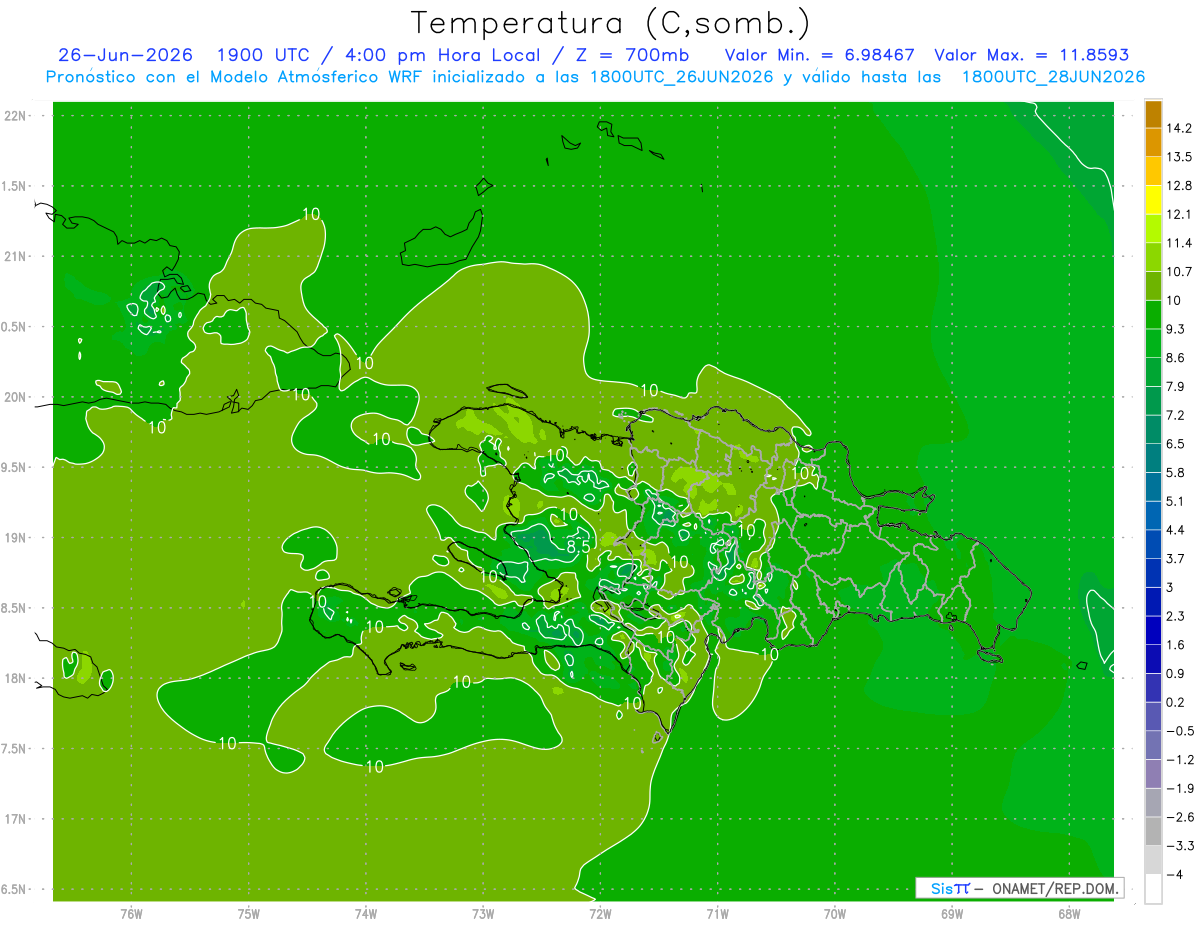Image resolution: width=1200 pixels, height=927 pixels.
Task: Click the '19N' latitude axis label
Action: 15,538
